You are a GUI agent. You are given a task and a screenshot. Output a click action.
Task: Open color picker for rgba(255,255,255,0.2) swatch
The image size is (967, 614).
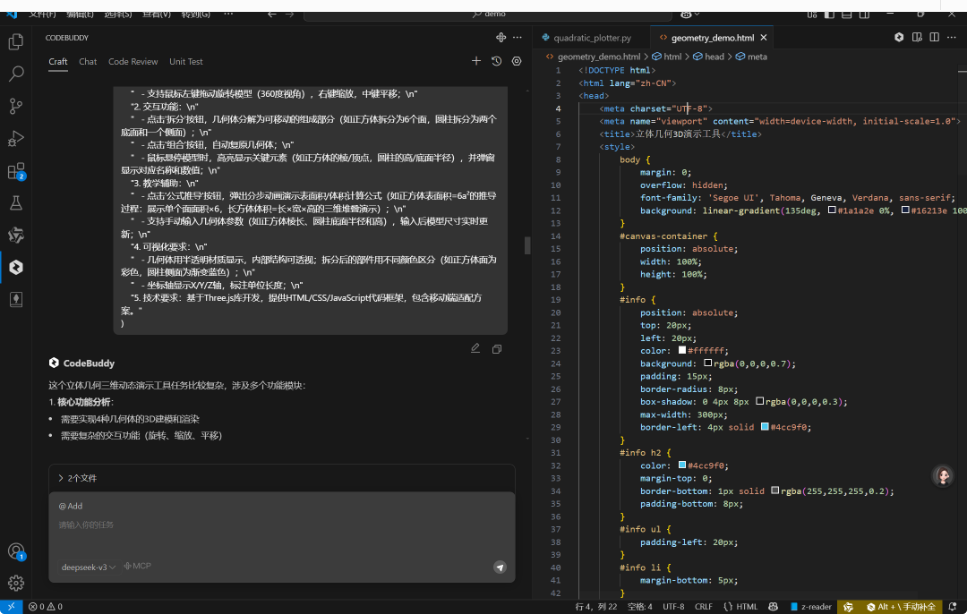(775, 491)
